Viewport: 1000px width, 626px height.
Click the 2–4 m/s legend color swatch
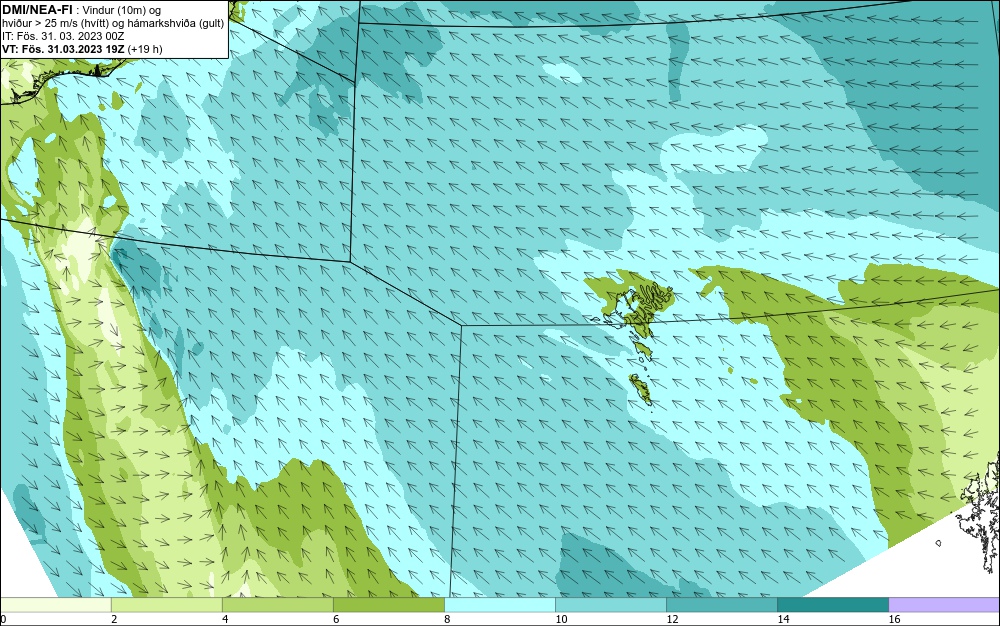166,604
